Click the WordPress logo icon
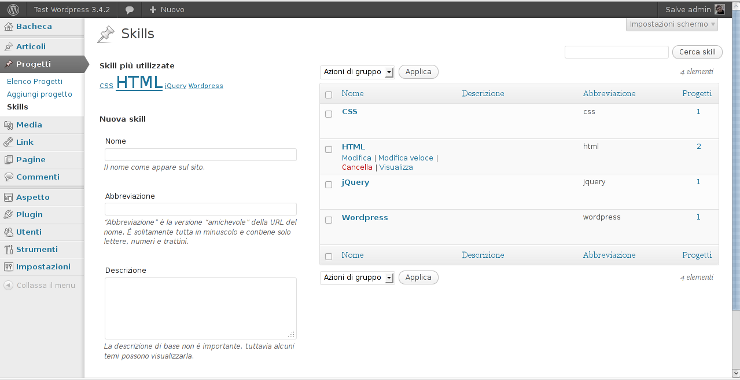This screenshot has height=380, width=740. click(x=13, y=9)
